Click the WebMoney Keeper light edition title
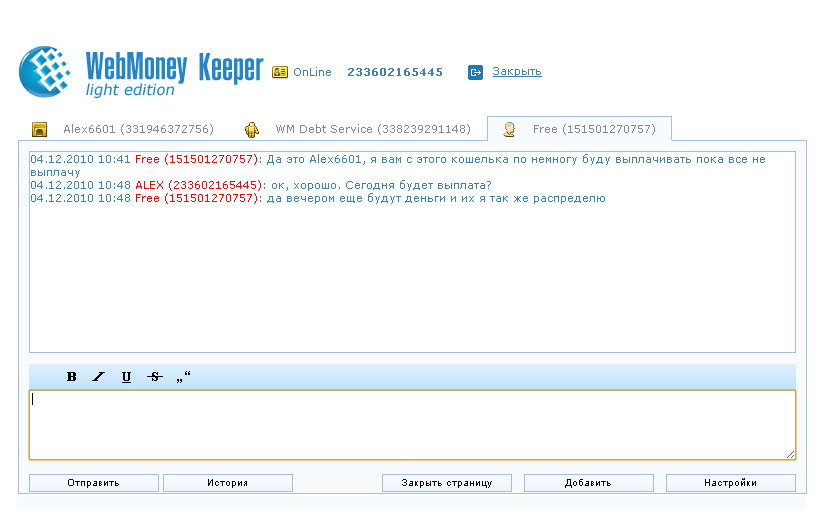This screenshot has height=530, width=832. point(175,73)
